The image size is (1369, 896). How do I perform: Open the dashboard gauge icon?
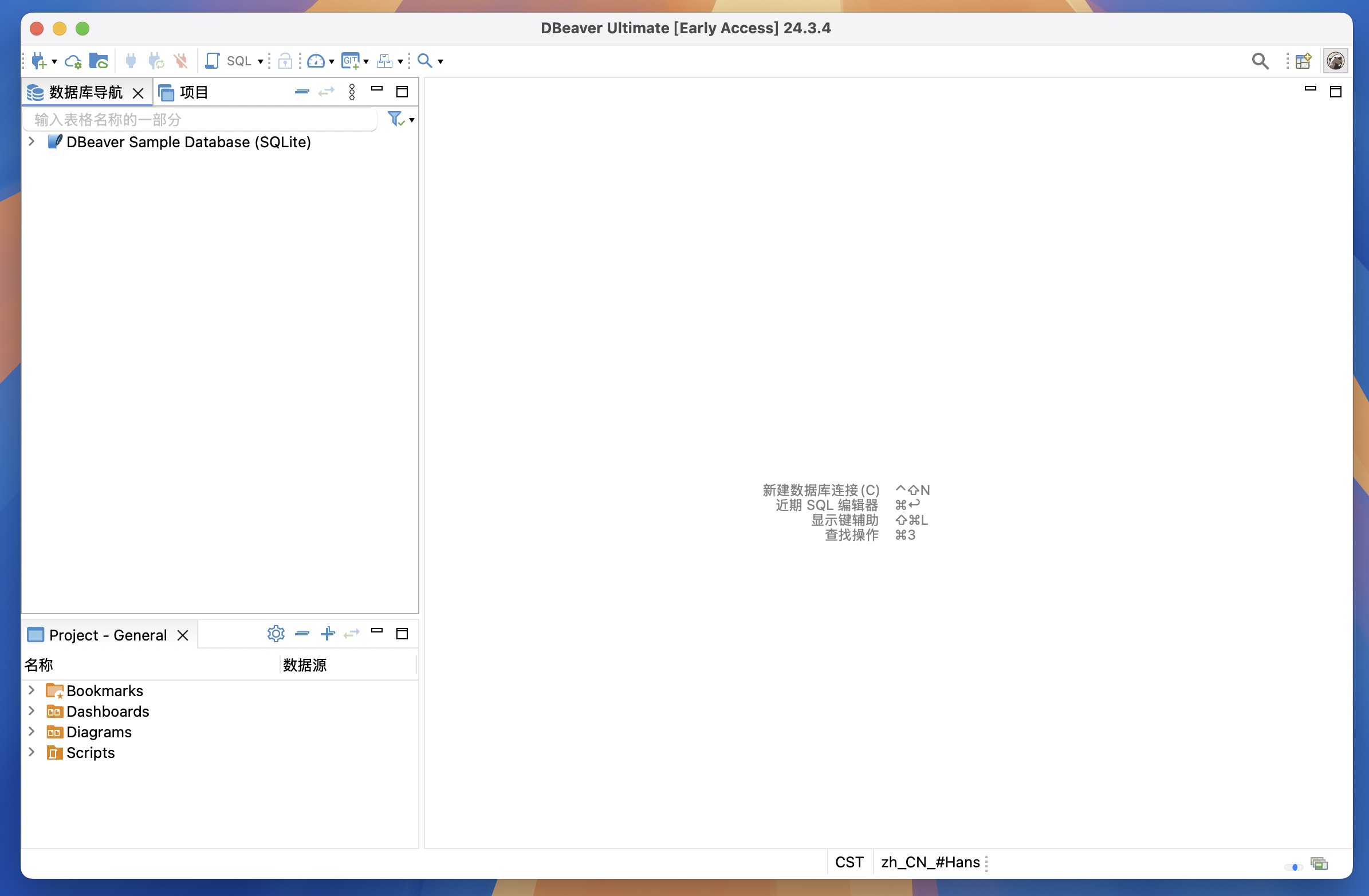[x=316, y=60]
